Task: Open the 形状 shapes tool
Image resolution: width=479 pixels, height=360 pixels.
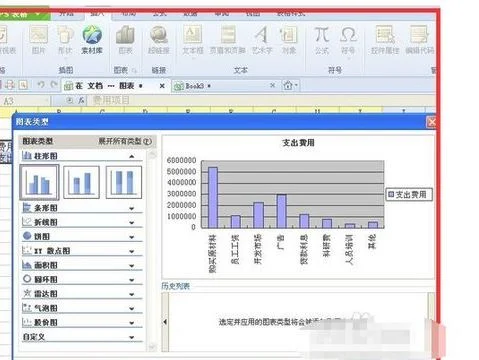Action: (65, 40)
